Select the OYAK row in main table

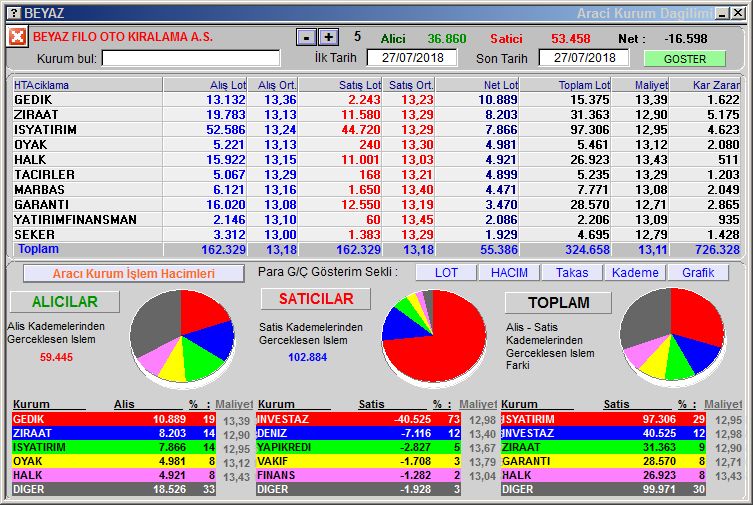[x=376, y=144]
